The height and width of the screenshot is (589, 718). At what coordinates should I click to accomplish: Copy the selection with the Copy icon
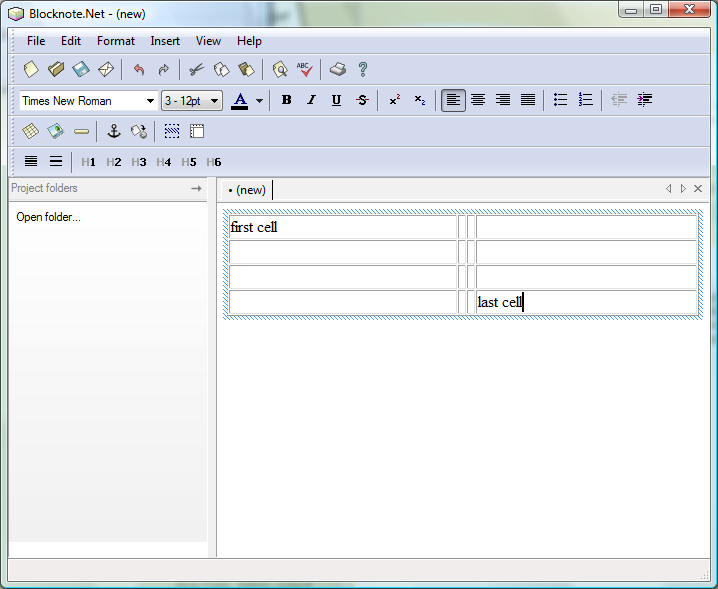pyautogui.click(x=221, y=70)
